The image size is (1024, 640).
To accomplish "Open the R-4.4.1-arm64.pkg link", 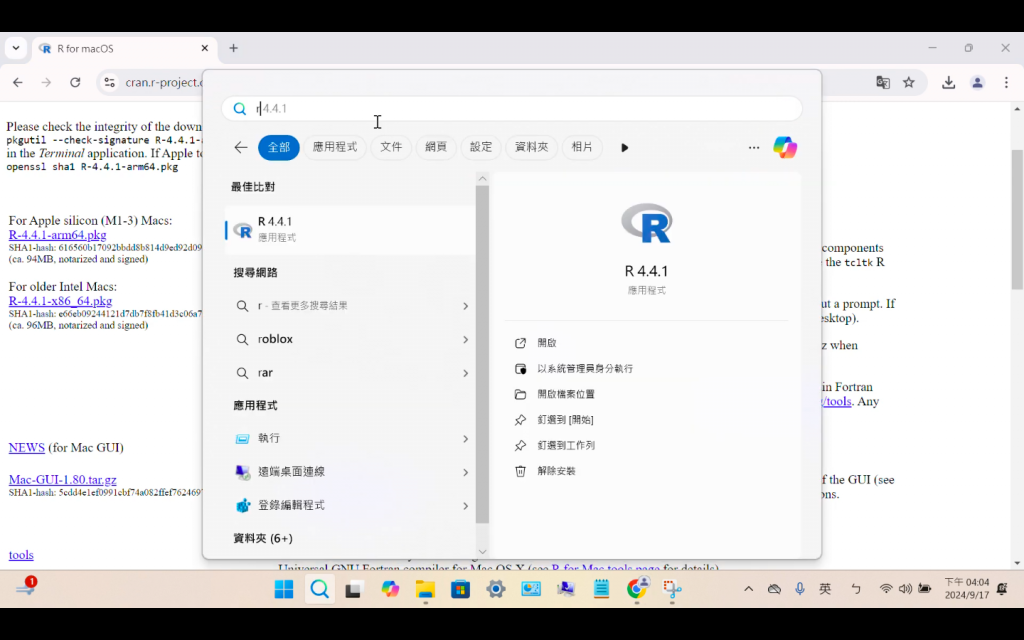I will pos(57,235).
